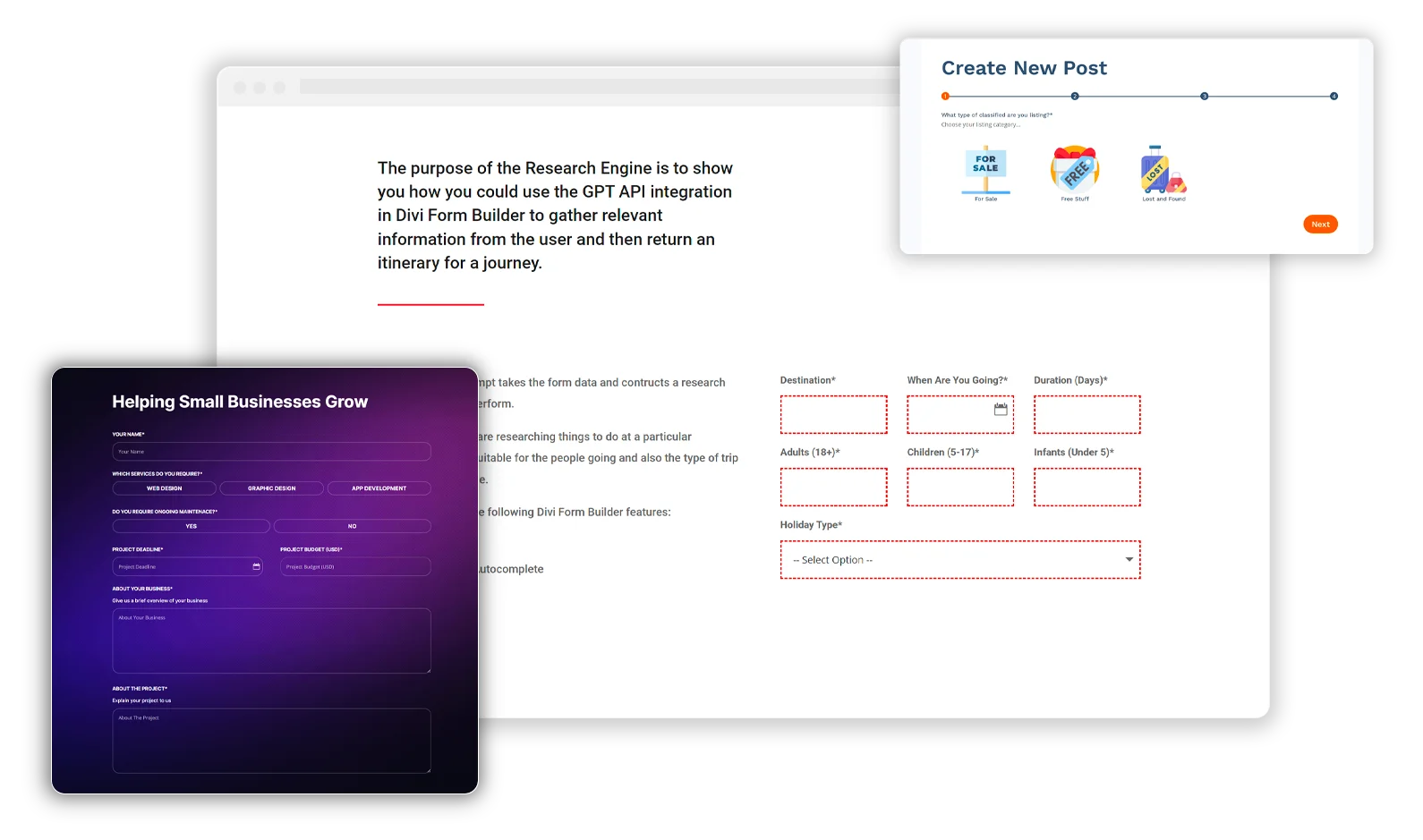Click into About Your Business textarea
Viewport: 1423px width, 840px height.
point(272,641)
